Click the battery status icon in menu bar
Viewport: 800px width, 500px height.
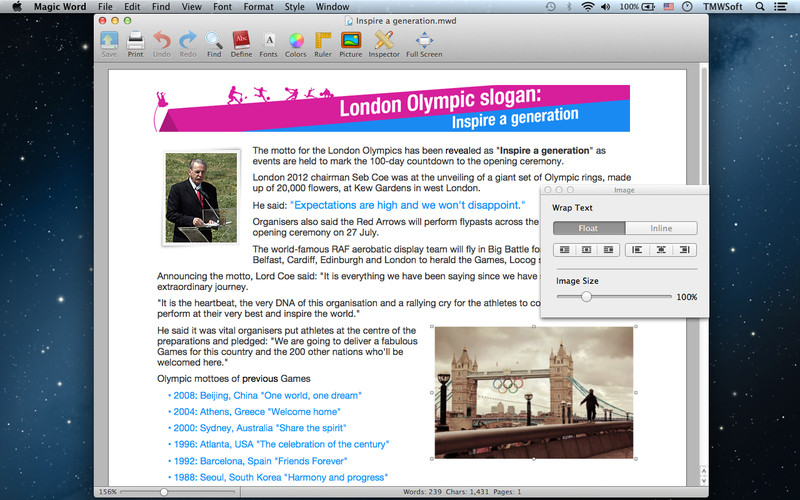648,7
